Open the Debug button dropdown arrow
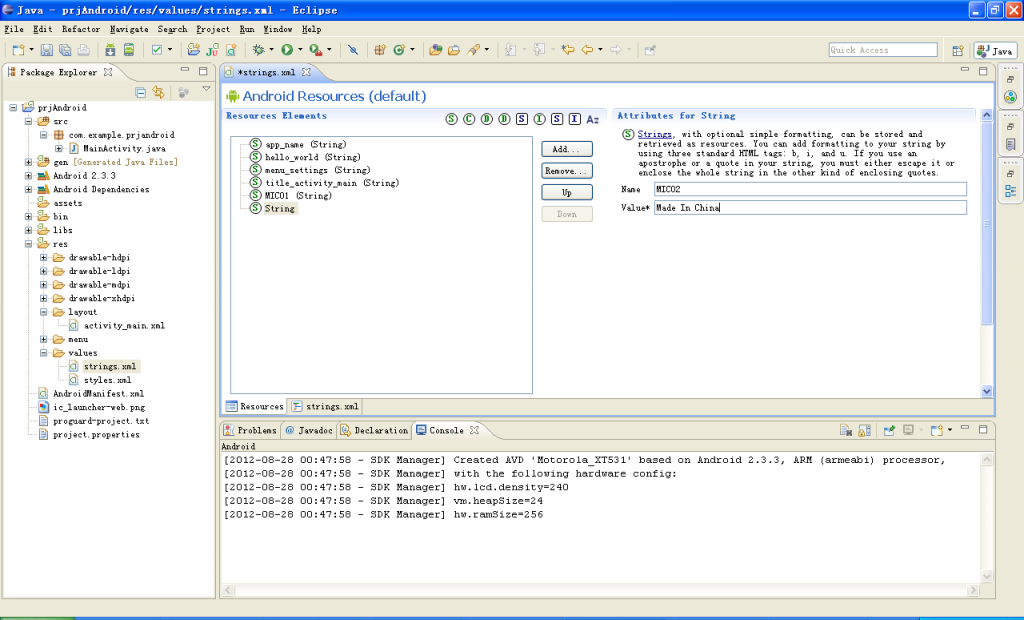The height and width of the screenshot is (620, 1024). coord(272,50)
